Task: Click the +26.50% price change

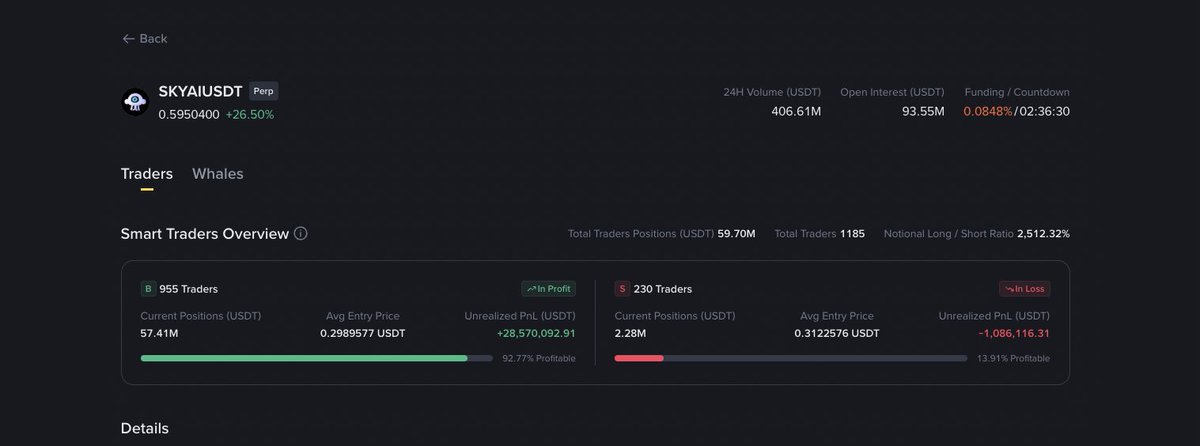Action: point(250,114)
